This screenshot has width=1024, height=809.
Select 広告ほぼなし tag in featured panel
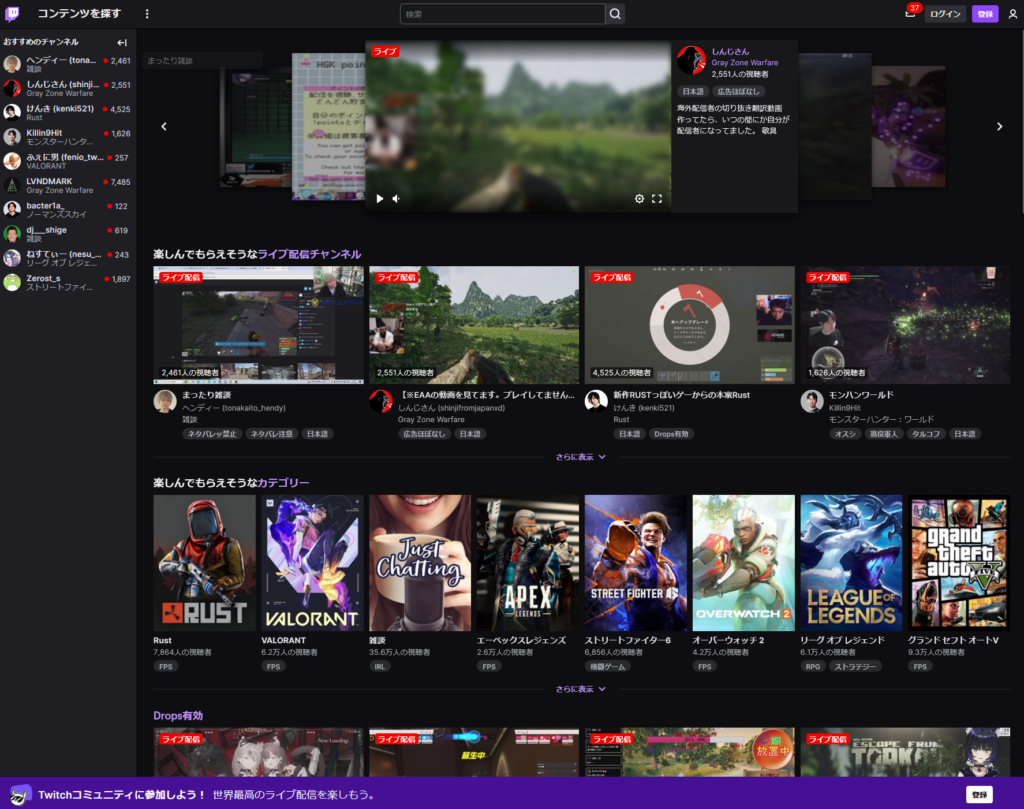[x=738, y=91]
